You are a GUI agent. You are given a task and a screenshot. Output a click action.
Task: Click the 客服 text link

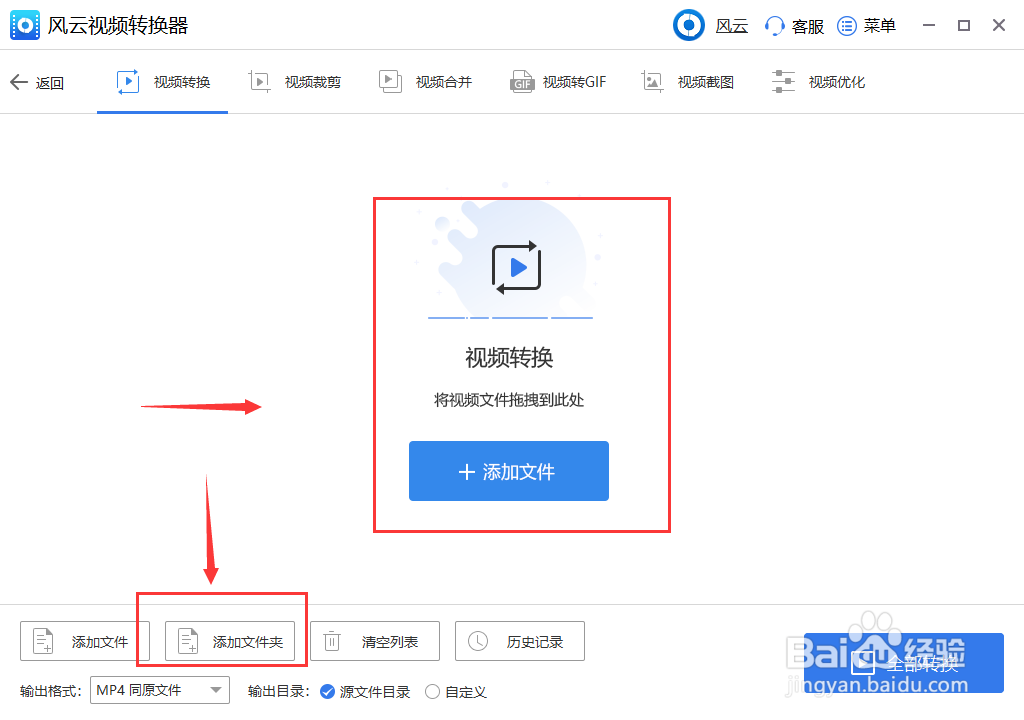808,27
